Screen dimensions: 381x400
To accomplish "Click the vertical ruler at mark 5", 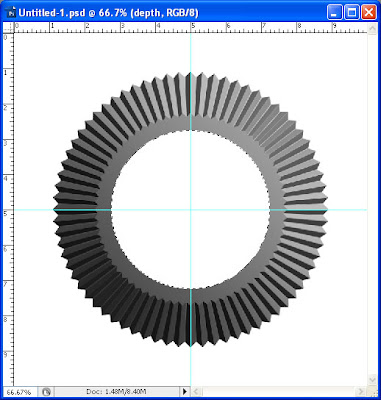I will pyautogui.click(x=8, y=211).
